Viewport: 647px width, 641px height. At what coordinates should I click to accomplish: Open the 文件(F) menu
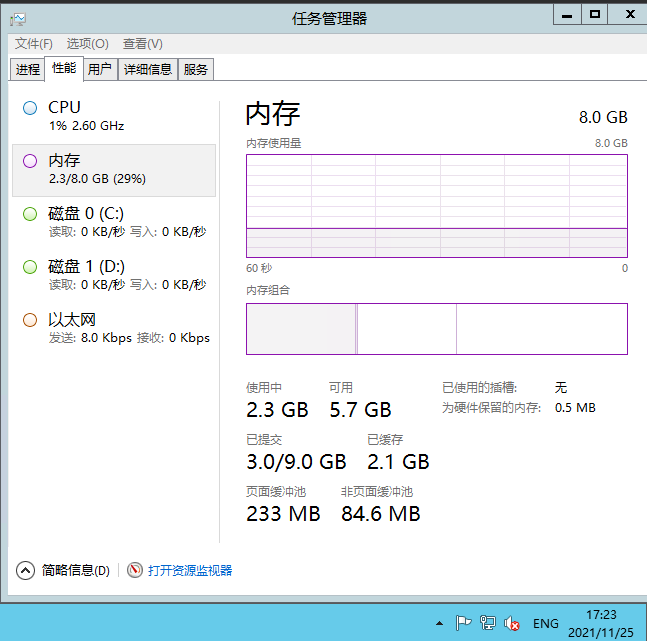pos(34,44)
